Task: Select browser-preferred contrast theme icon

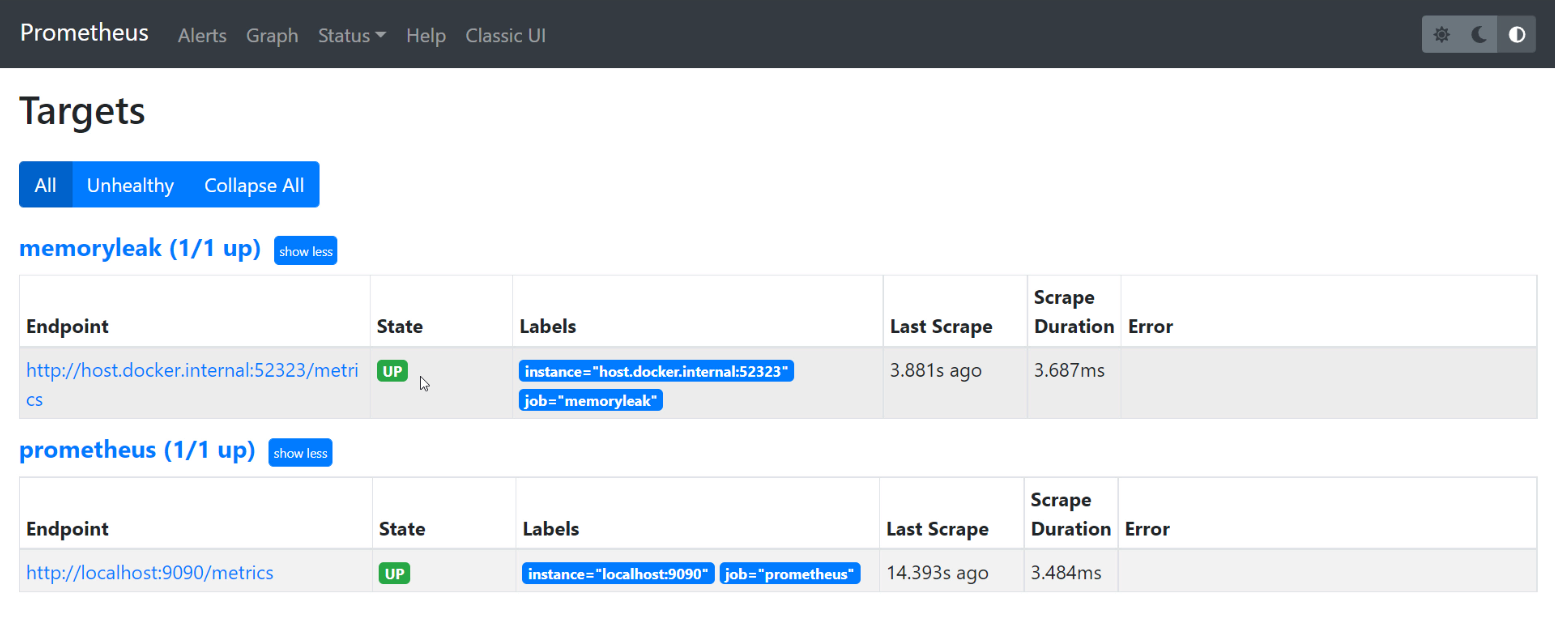Action: click(x=1517, y=35)
